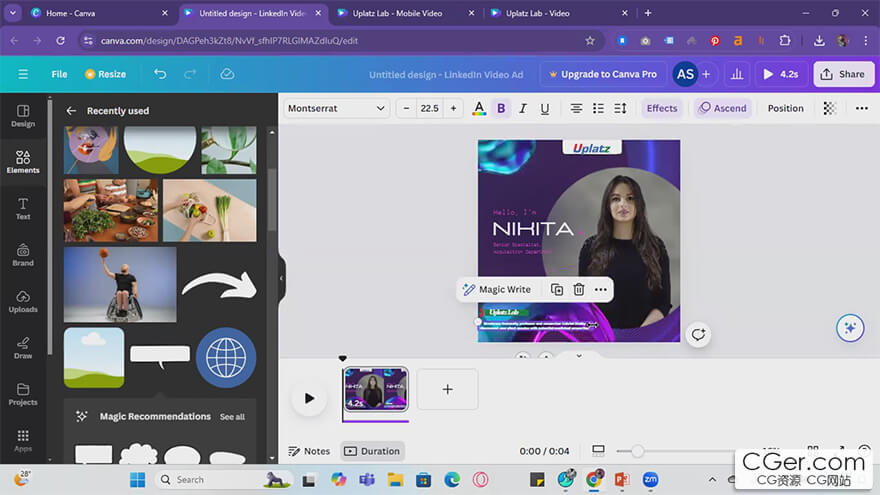Preview video with 4.2s play button
This screenshot has height=495, width=880.
[781, 74]
